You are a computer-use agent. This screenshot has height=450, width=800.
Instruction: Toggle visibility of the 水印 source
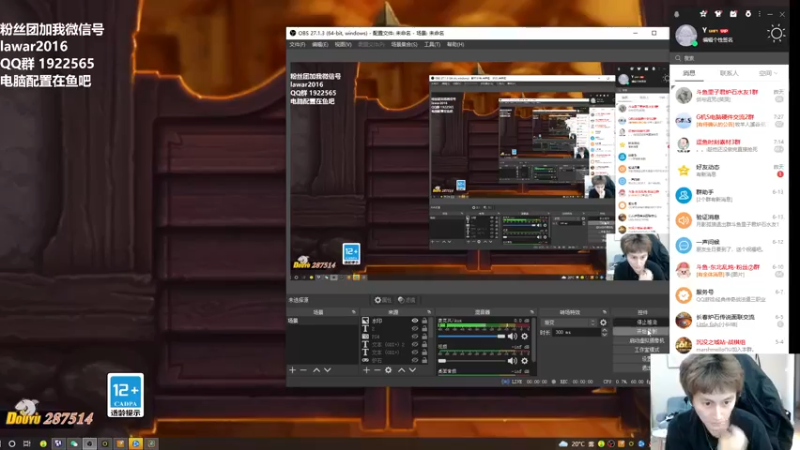415,321
